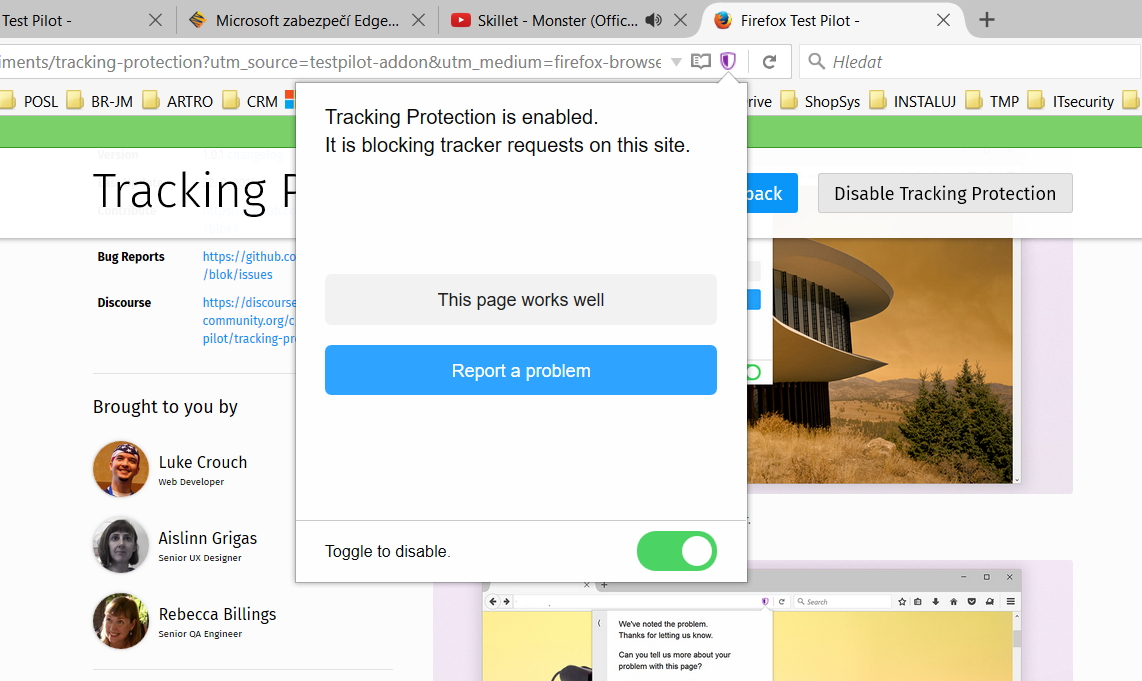The height and width of the screenshot is (681, 1142).
Task: Open the github blok issues link
Action: click(x=249, y=265)
